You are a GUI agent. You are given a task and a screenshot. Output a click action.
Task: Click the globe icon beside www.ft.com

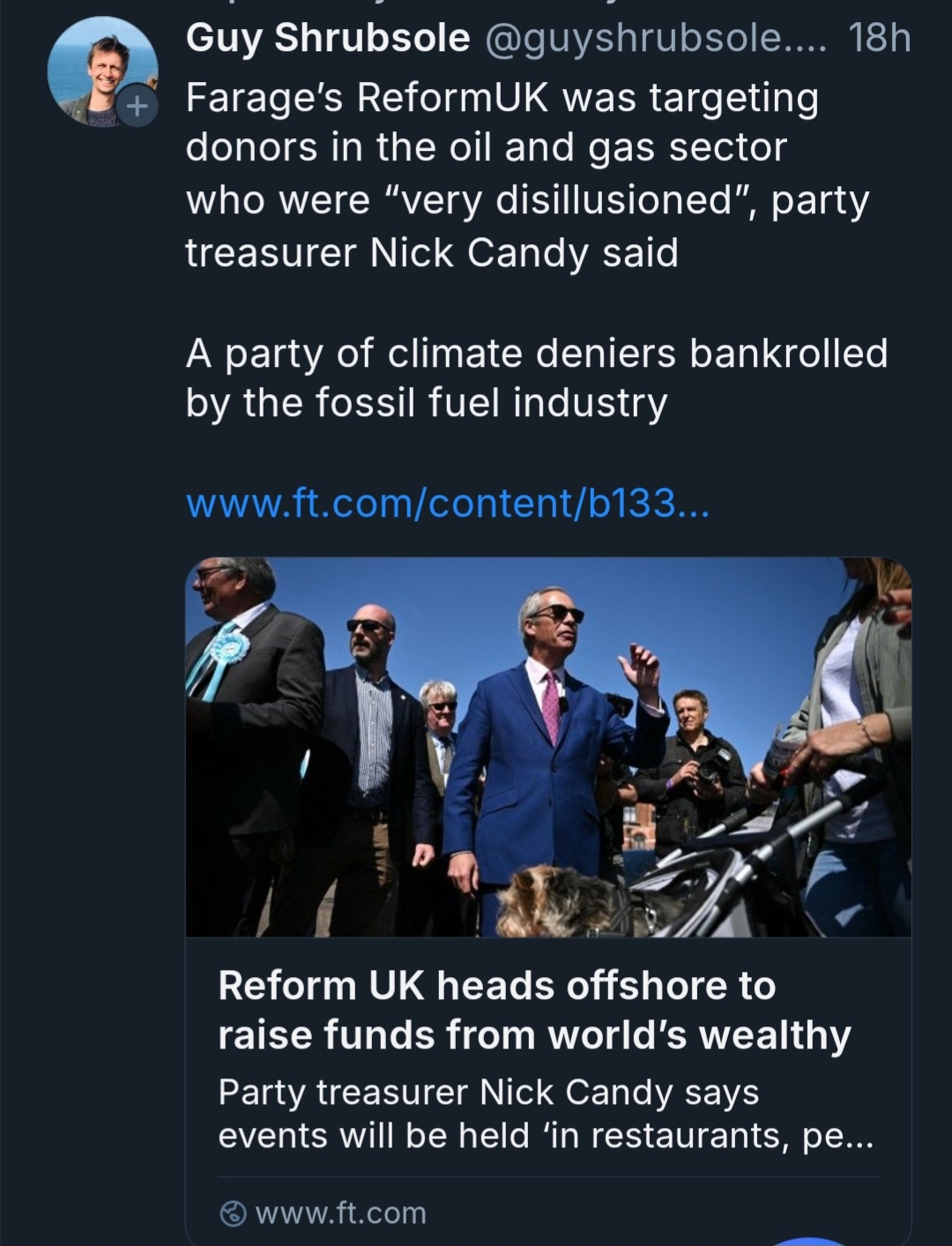coord(233,1213)
